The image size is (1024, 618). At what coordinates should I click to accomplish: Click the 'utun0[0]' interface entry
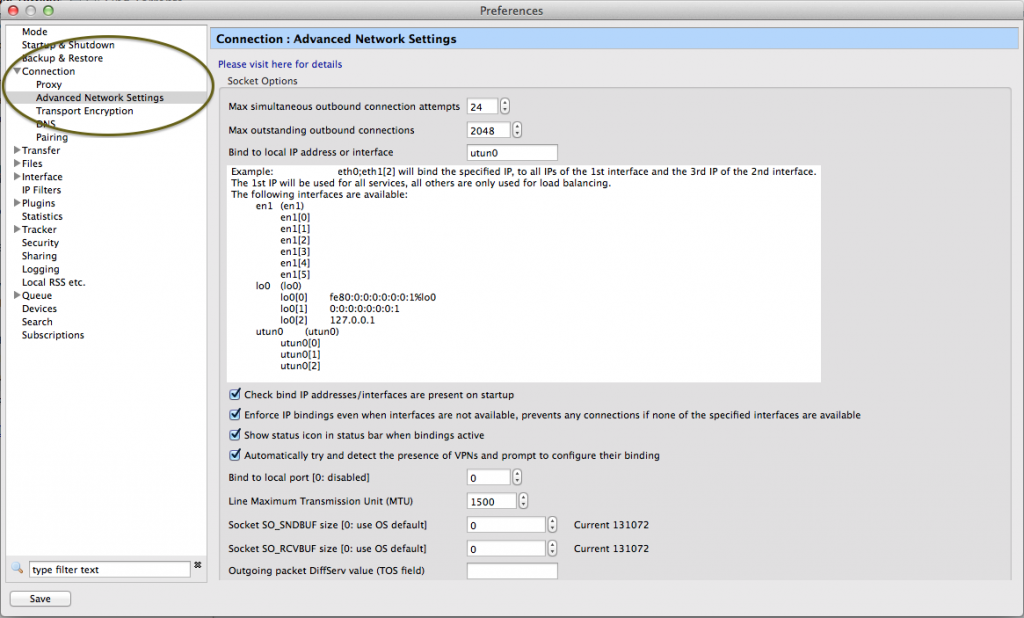(x=300, y=343)
